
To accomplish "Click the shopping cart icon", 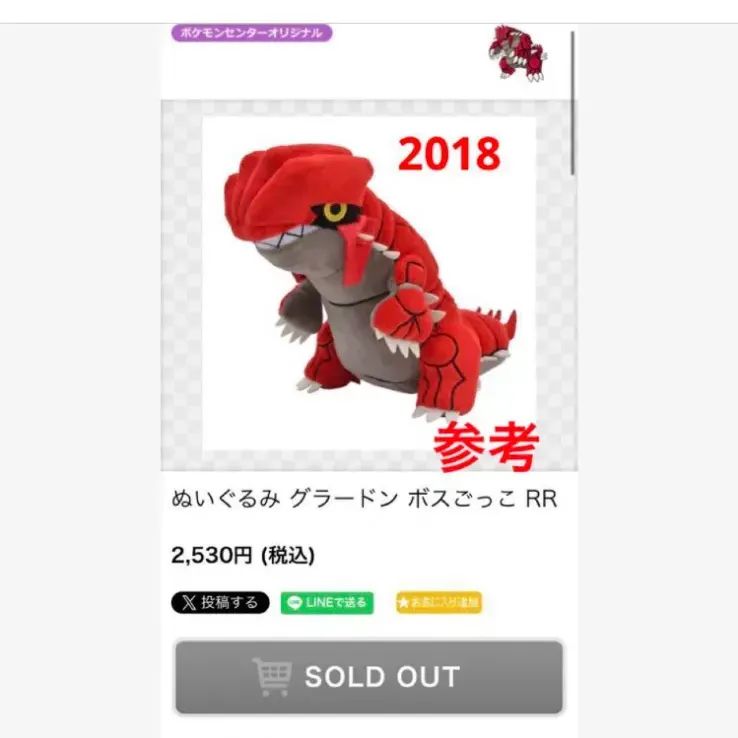I will (272, 677).
